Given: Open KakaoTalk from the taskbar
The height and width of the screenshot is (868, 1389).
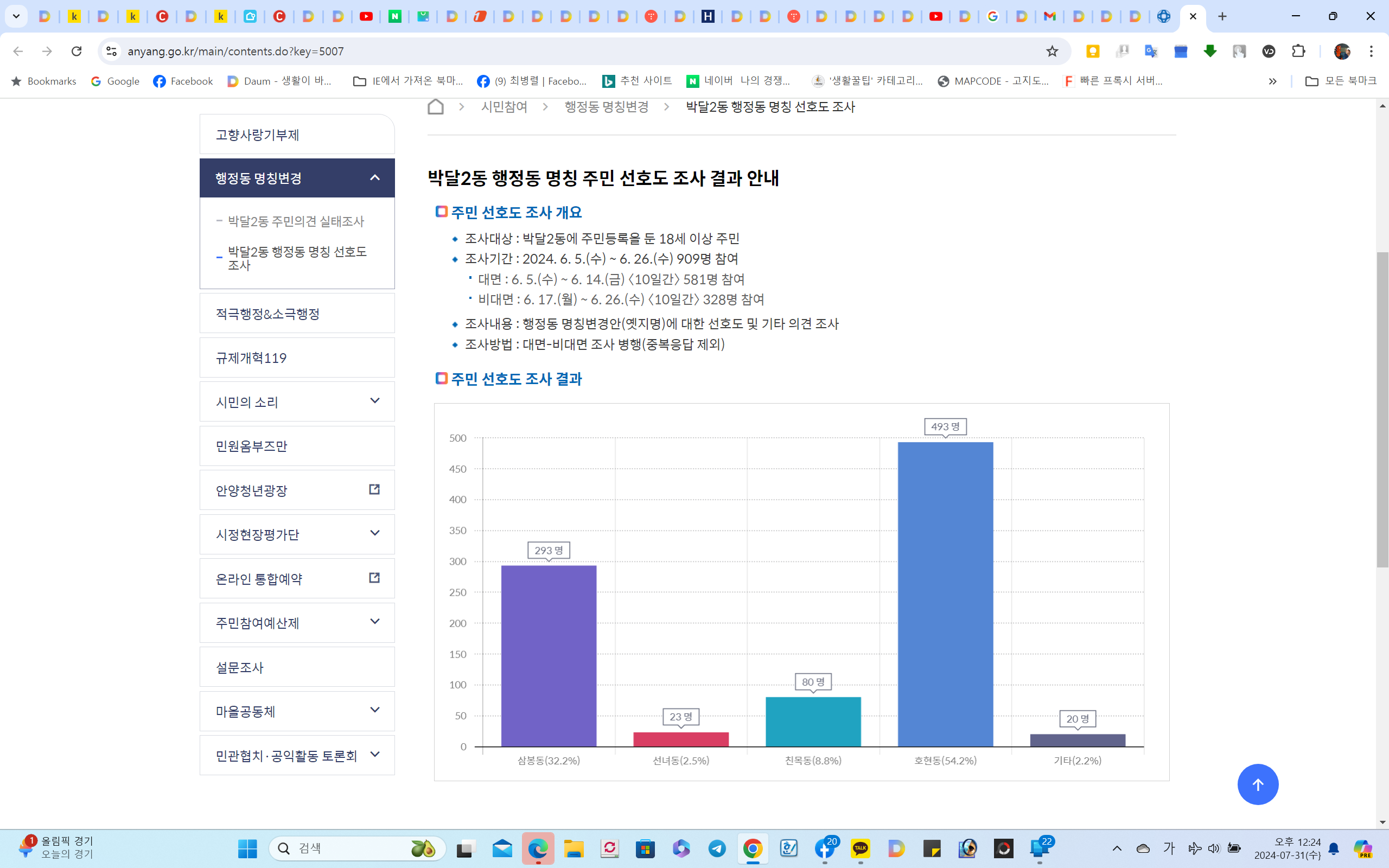Looking at the screenshot, I should coord(860,848).
